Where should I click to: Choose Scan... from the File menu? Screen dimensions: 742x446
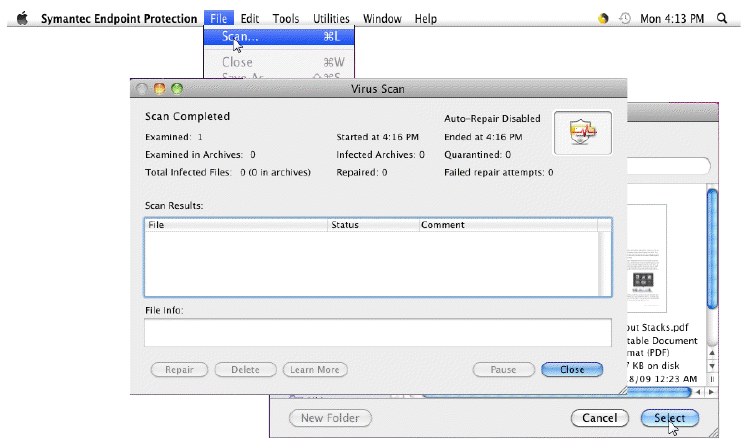279,36
